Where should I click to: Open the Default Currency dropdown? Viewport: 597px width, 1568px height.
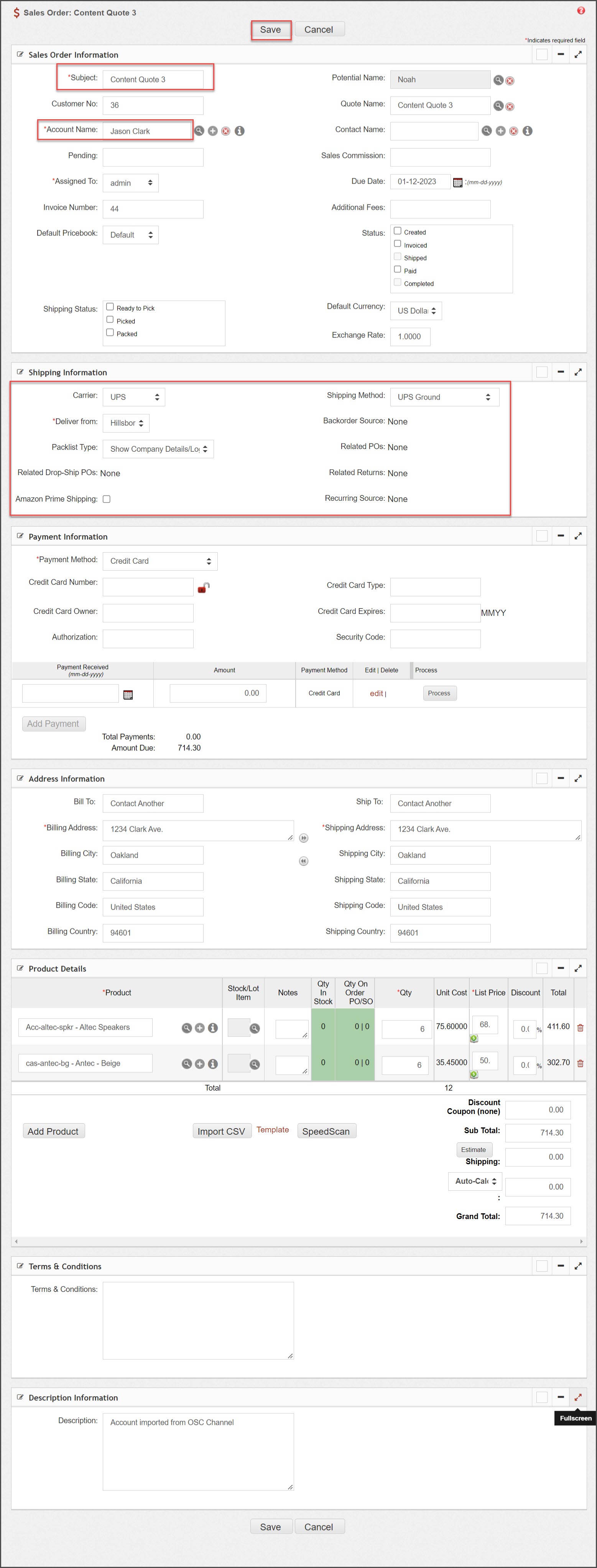416,311
